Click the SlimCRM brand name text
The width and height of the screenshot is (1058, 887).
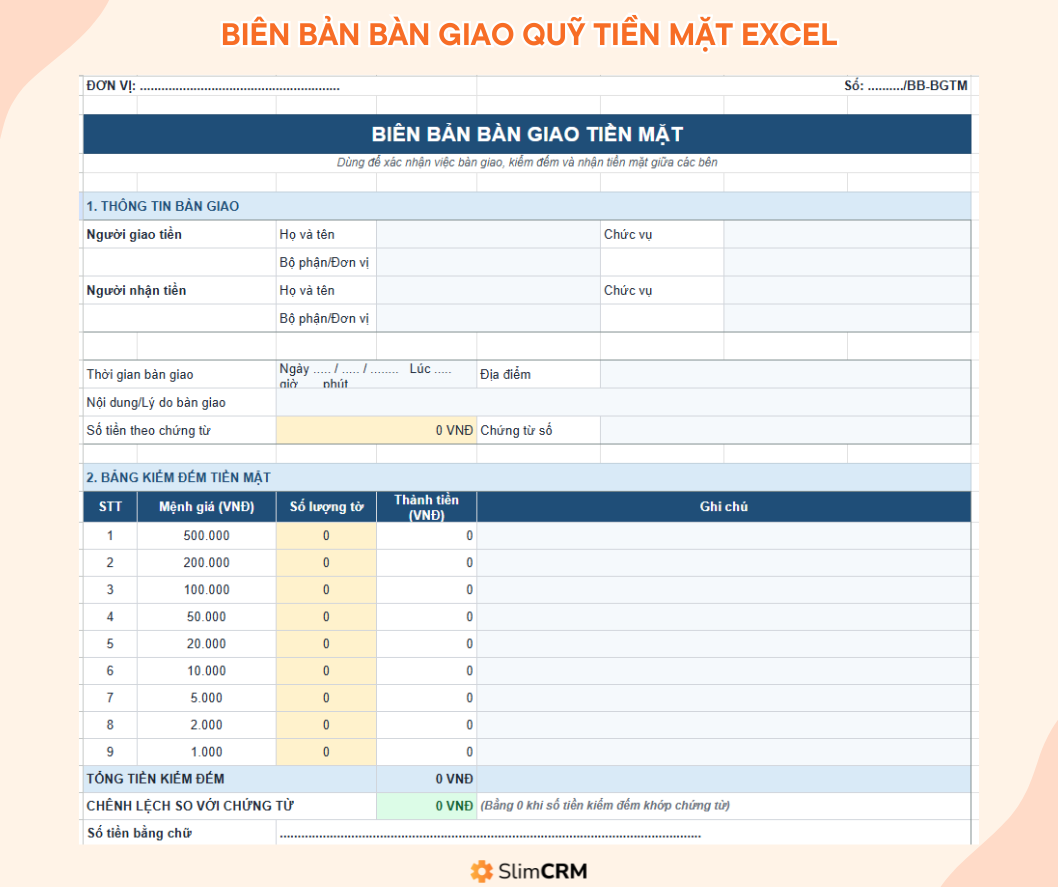coord(542,871)
